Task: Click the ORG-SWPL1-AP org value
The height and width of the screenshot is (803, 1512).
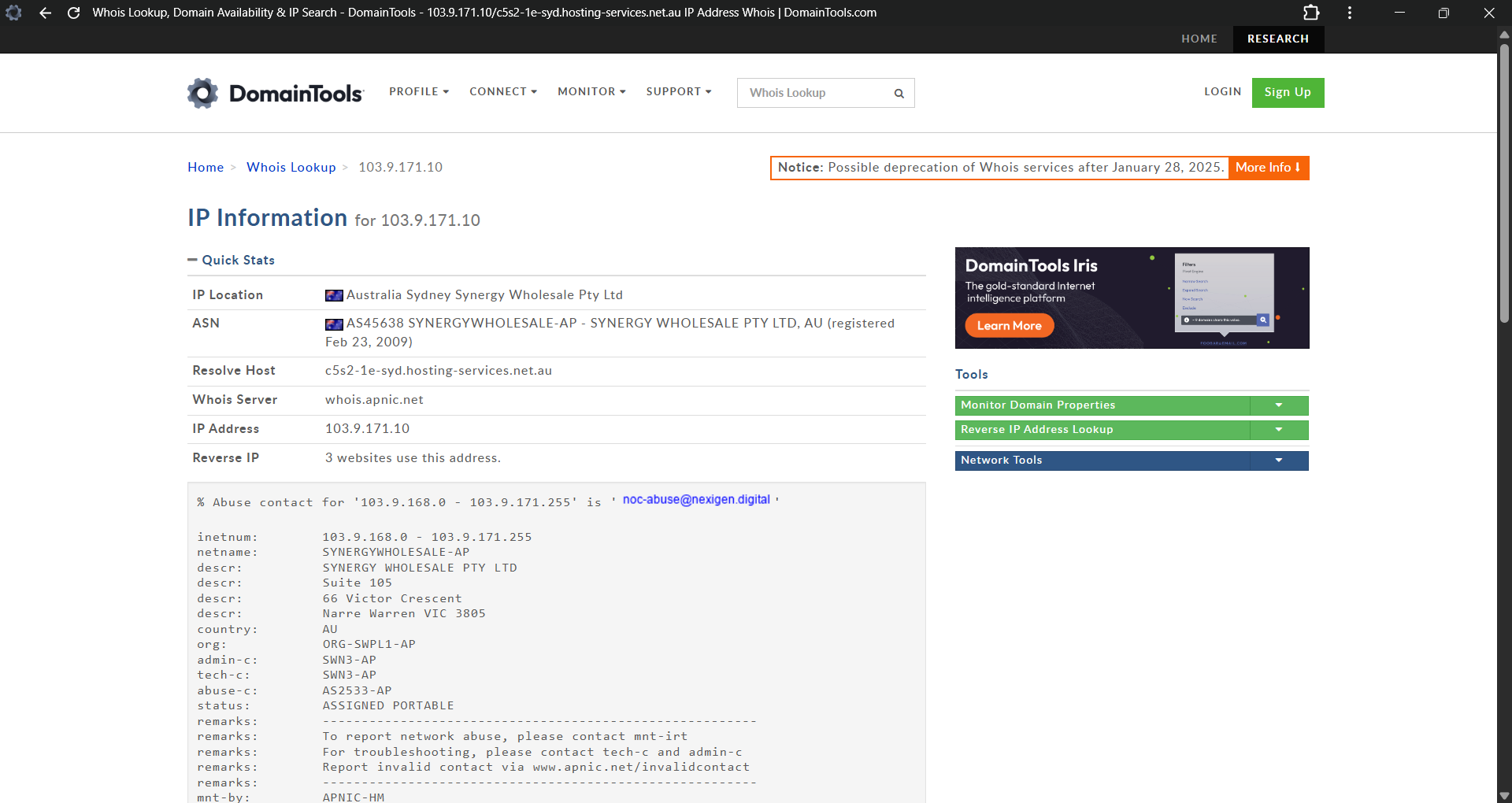Action: (369, 645)
